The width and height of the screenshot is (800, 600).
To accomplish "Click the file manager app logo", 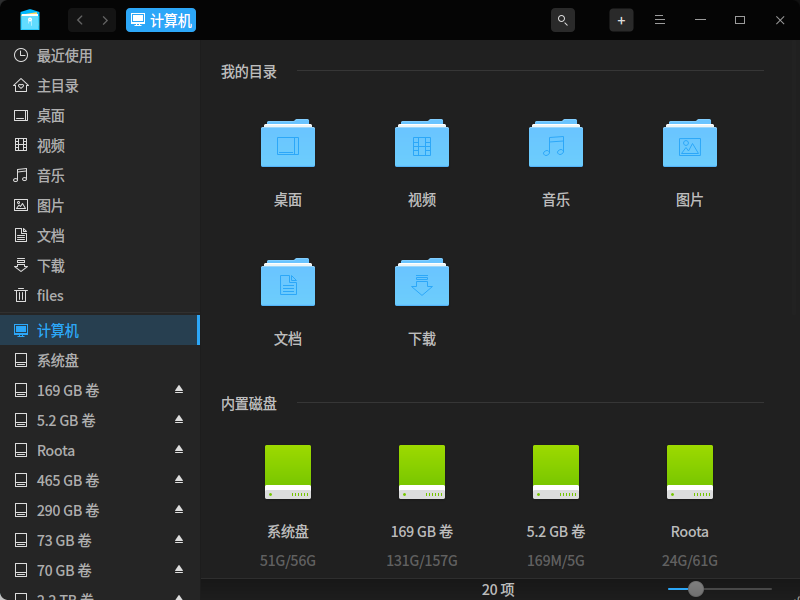I will coord(30,20).
